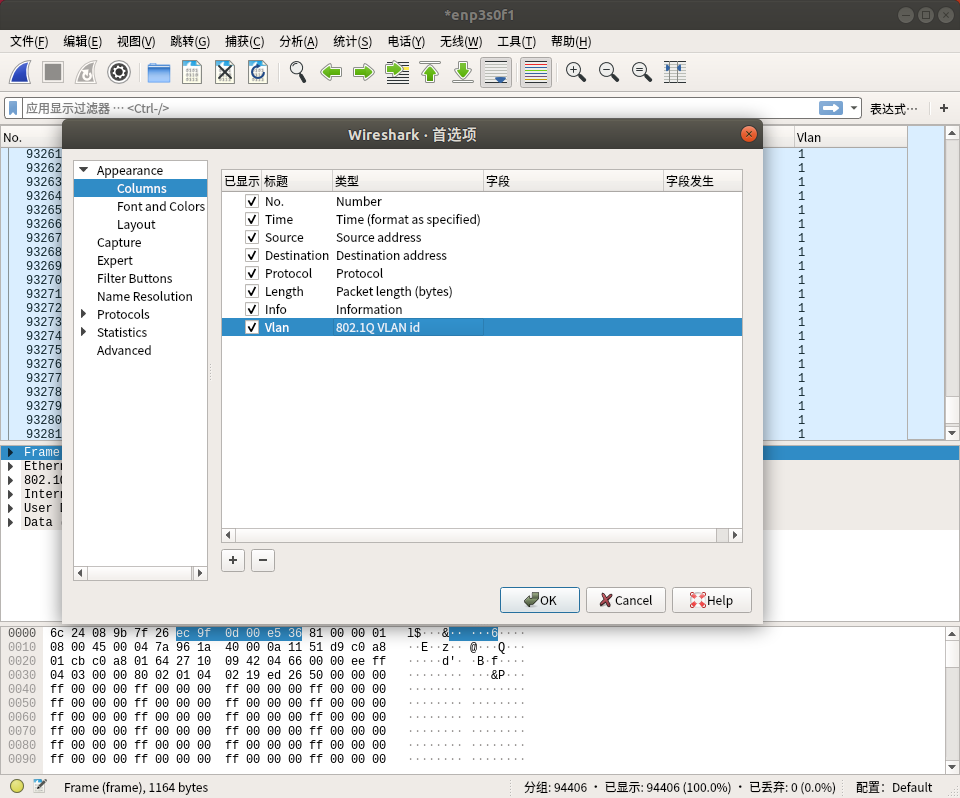The height and width of the screenshot is (798, 960).
Task: Apply display filter arrow button
Action: point(831,108)
